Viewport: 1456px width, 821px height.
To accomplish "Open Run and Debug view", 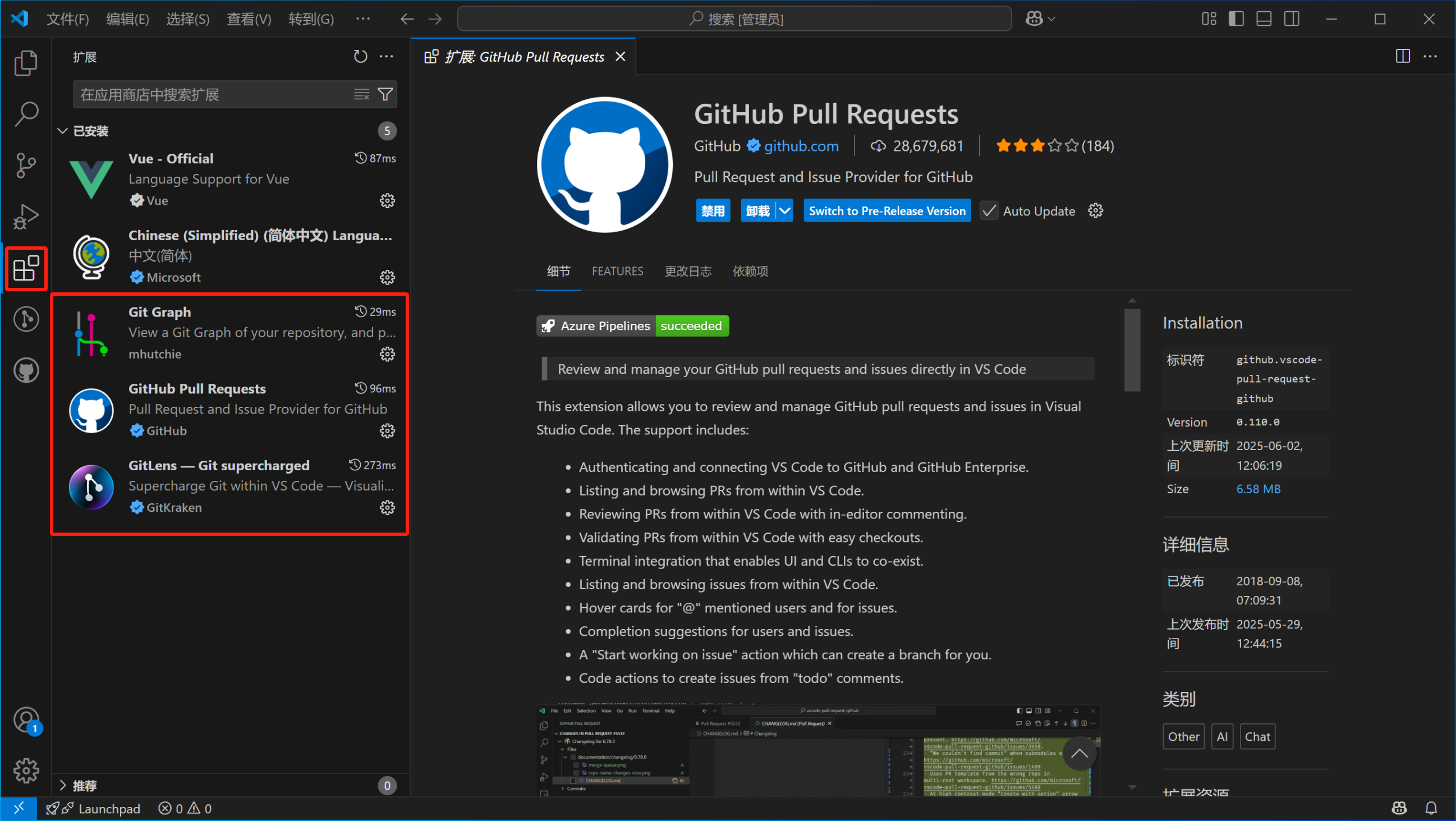I will pos(25,217).
